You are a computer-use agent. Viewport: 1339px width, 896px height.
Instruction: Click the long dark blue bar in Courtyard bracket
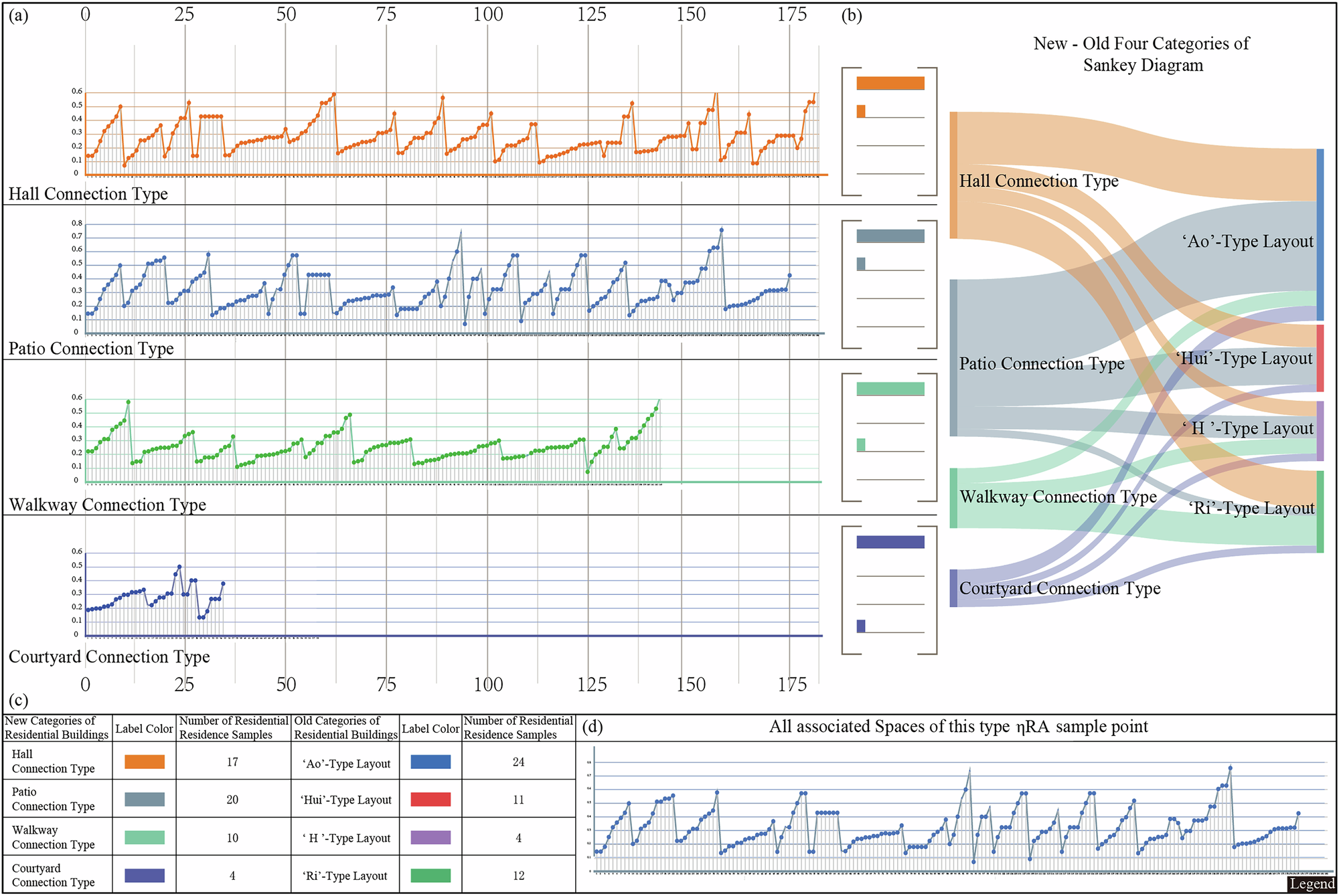click(x=890, y=542)
